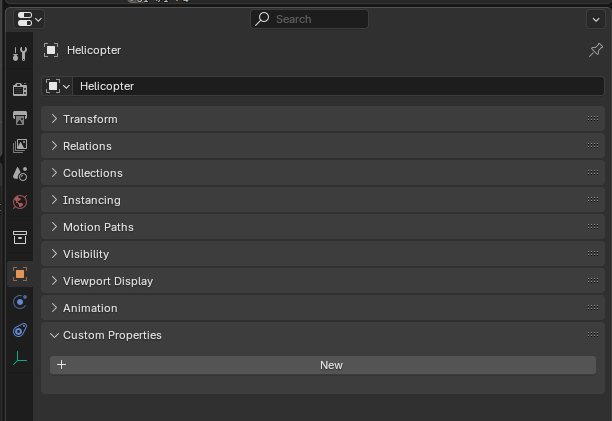The height and width of the screenshot is (421, 612).
Task: Click the Helicopter breadcrumb label
Action: [94, 50]
